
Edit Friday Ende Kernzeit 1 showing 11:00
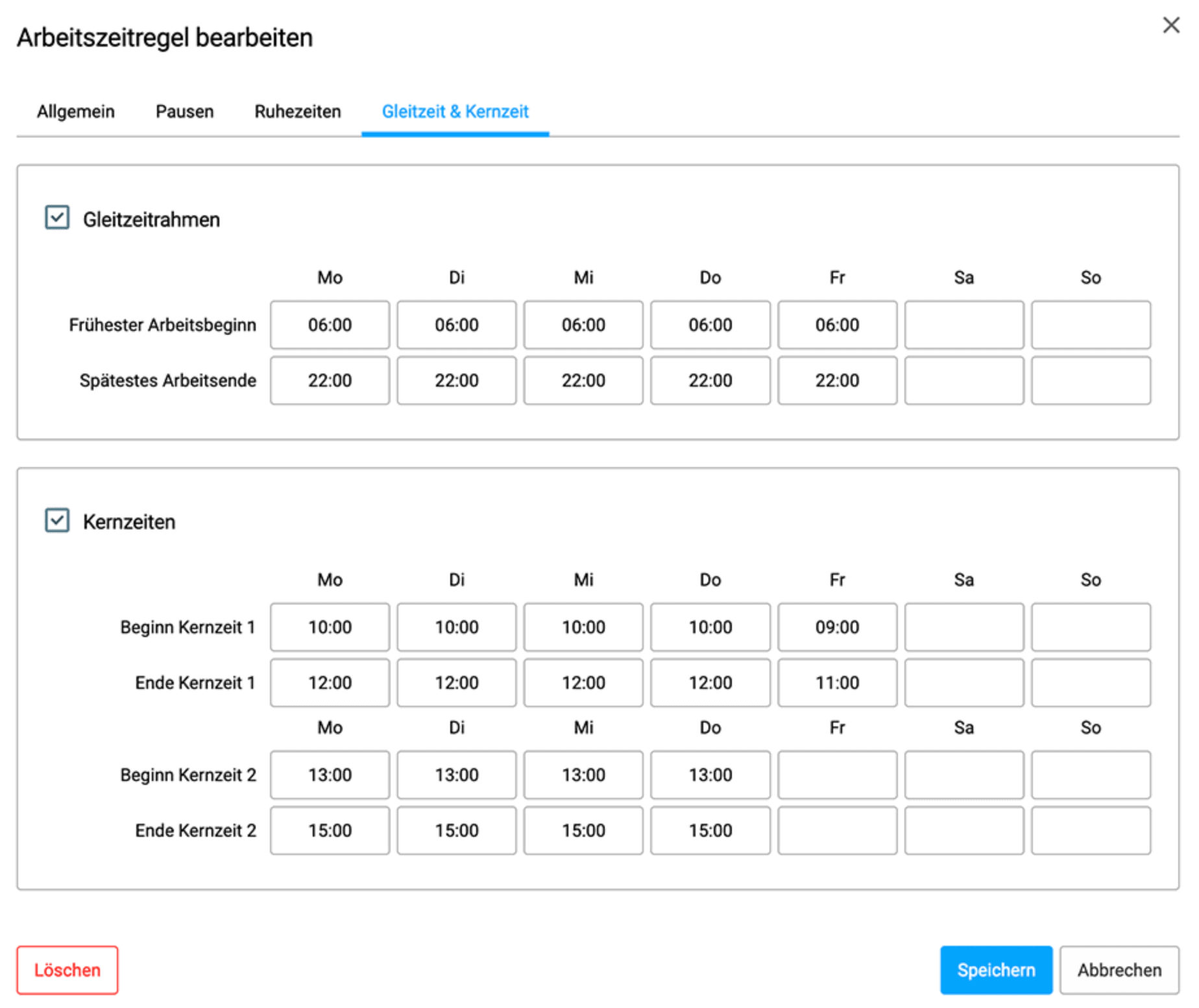coord(837,682)
